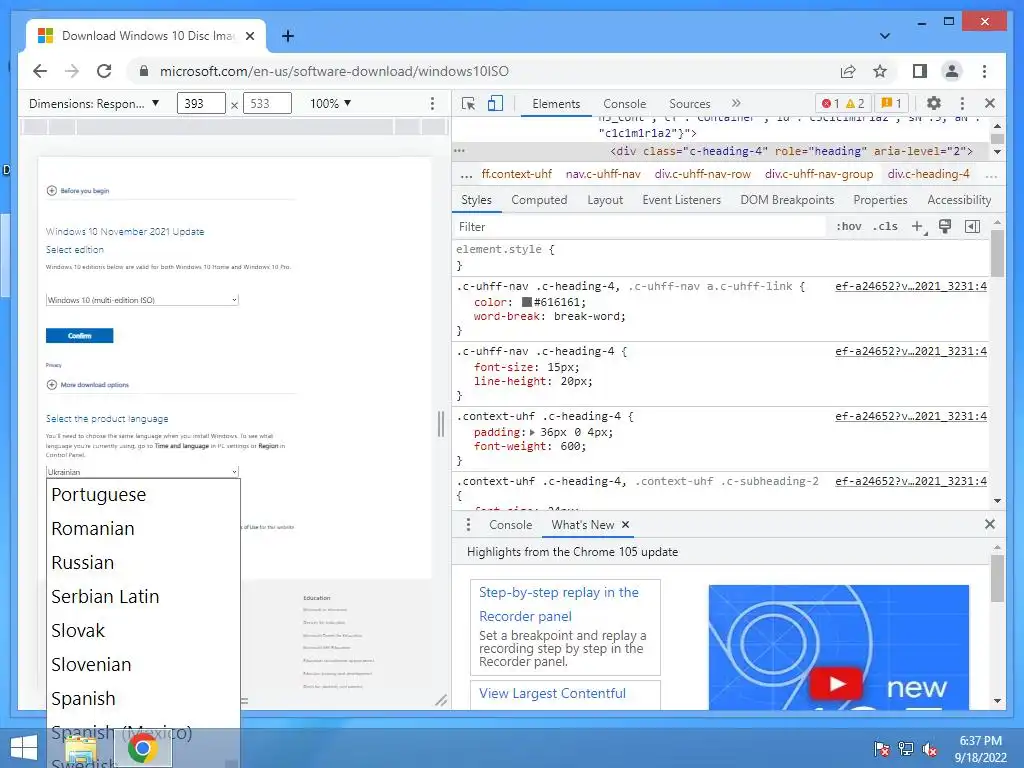Open the Computed styles tab
Image resolution: width=1024 pixels, height=768 pixels.
pos(539,200)
